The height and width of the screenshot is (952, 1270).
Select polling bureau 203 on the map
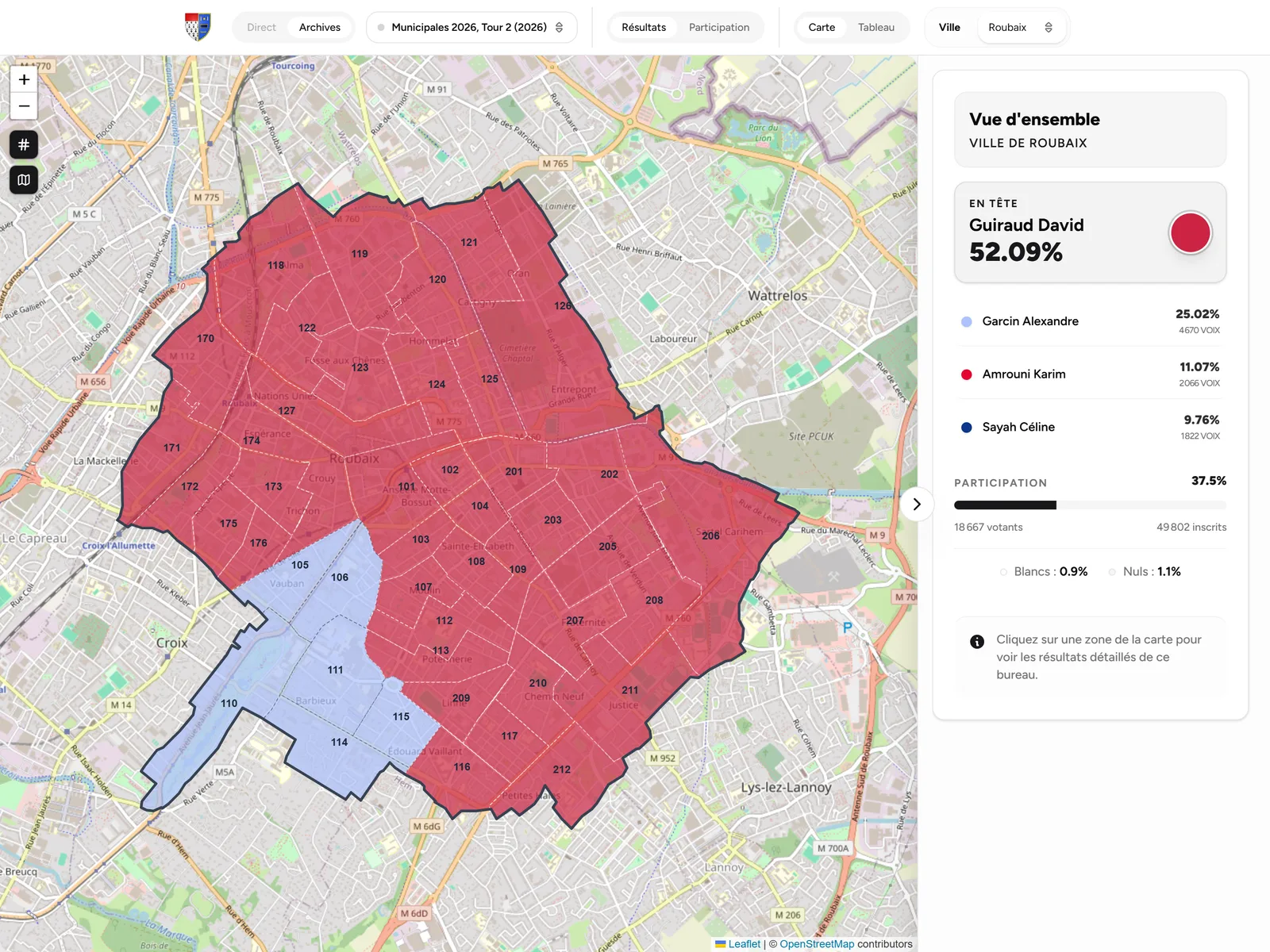pyautogui.click(x=553, y=520)
